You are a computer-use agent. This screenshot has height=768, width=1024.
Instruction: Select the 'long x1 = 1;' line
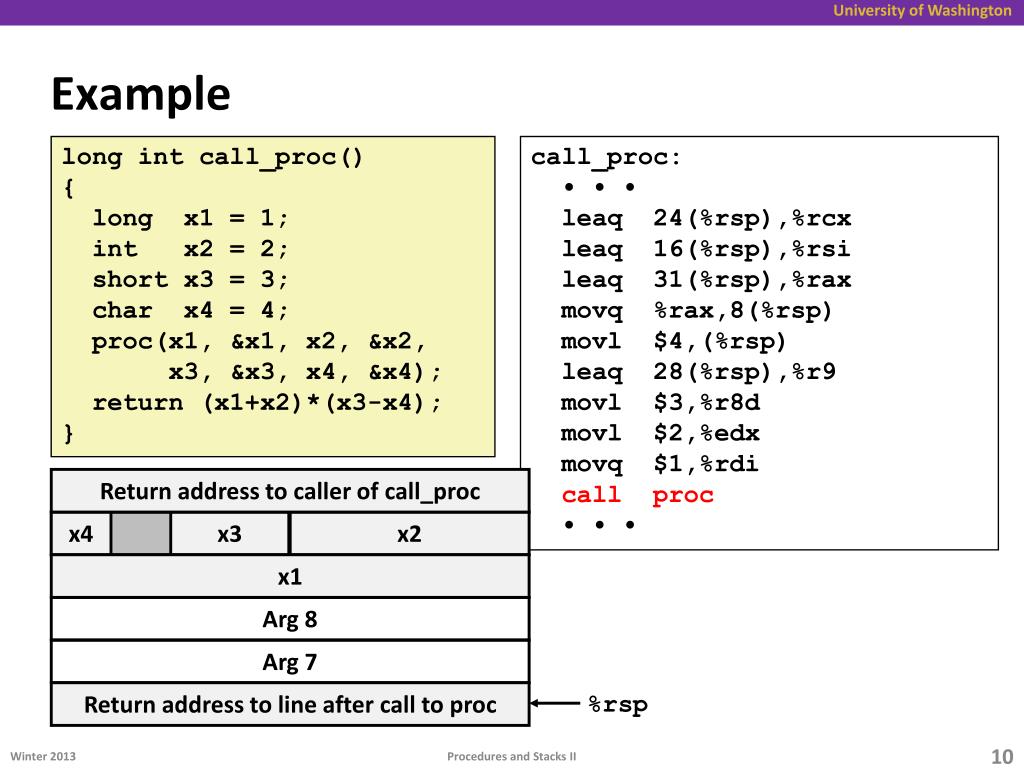[190, 218]
